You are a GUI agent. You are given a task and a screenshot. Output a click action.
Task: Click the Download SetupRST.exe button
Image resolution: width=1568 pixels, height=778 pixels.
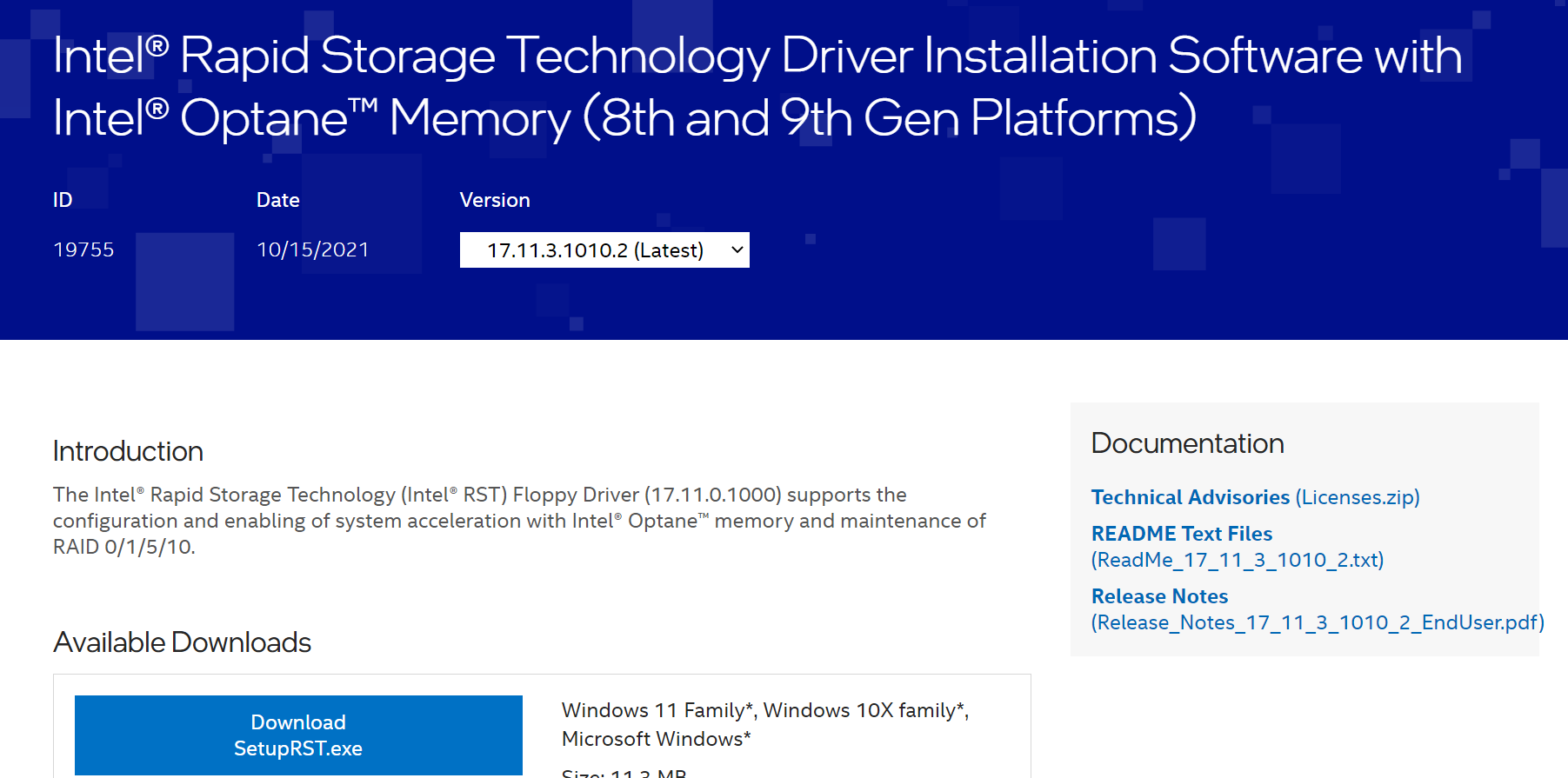298,735
